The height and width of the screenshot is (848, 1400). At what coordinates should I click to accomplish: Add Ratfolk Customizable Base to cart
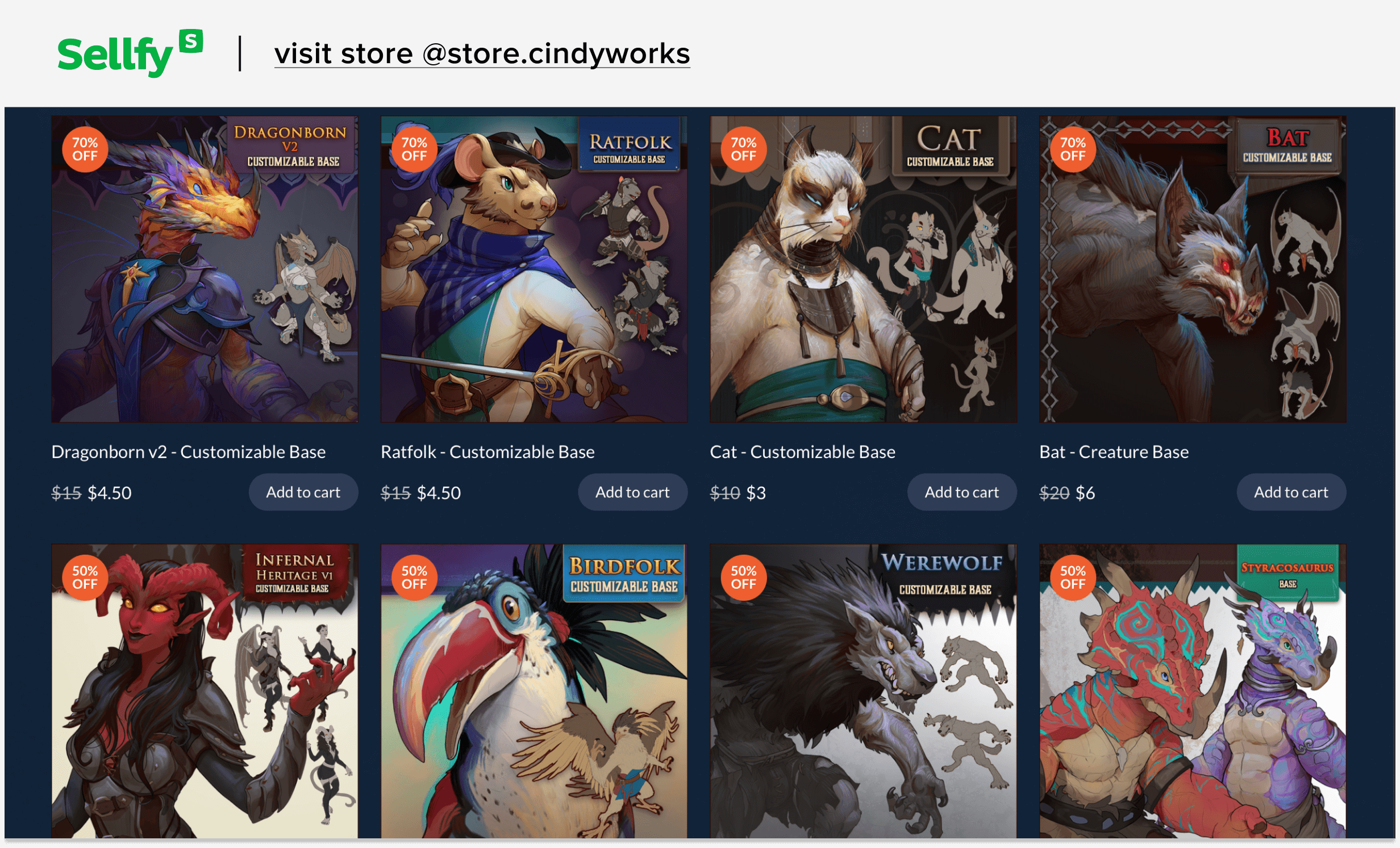click(x=632, y=492)
